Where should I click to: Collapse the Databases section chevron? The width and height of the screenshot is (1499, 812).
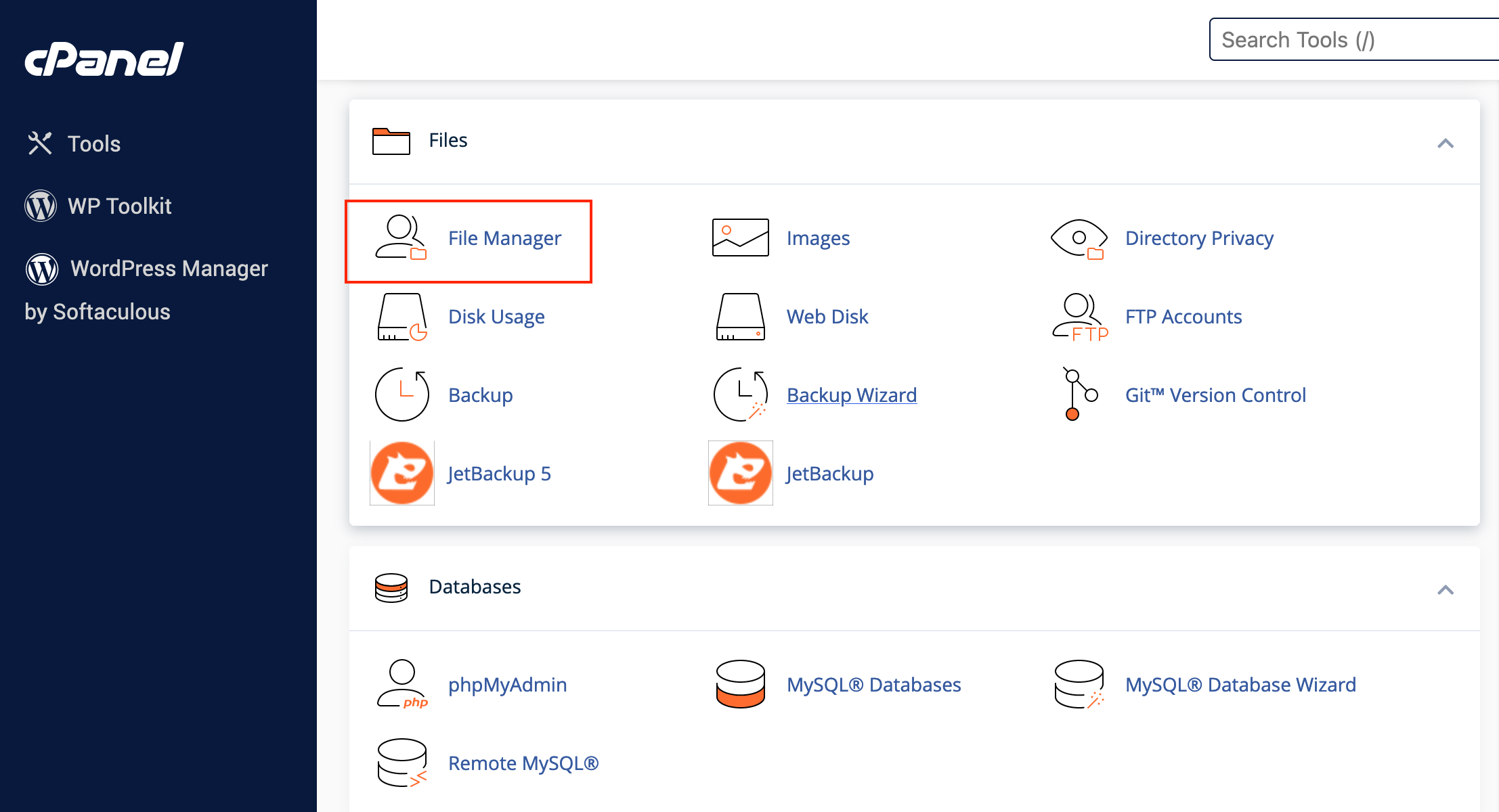pyautogui.click(x=1446, y=590)
